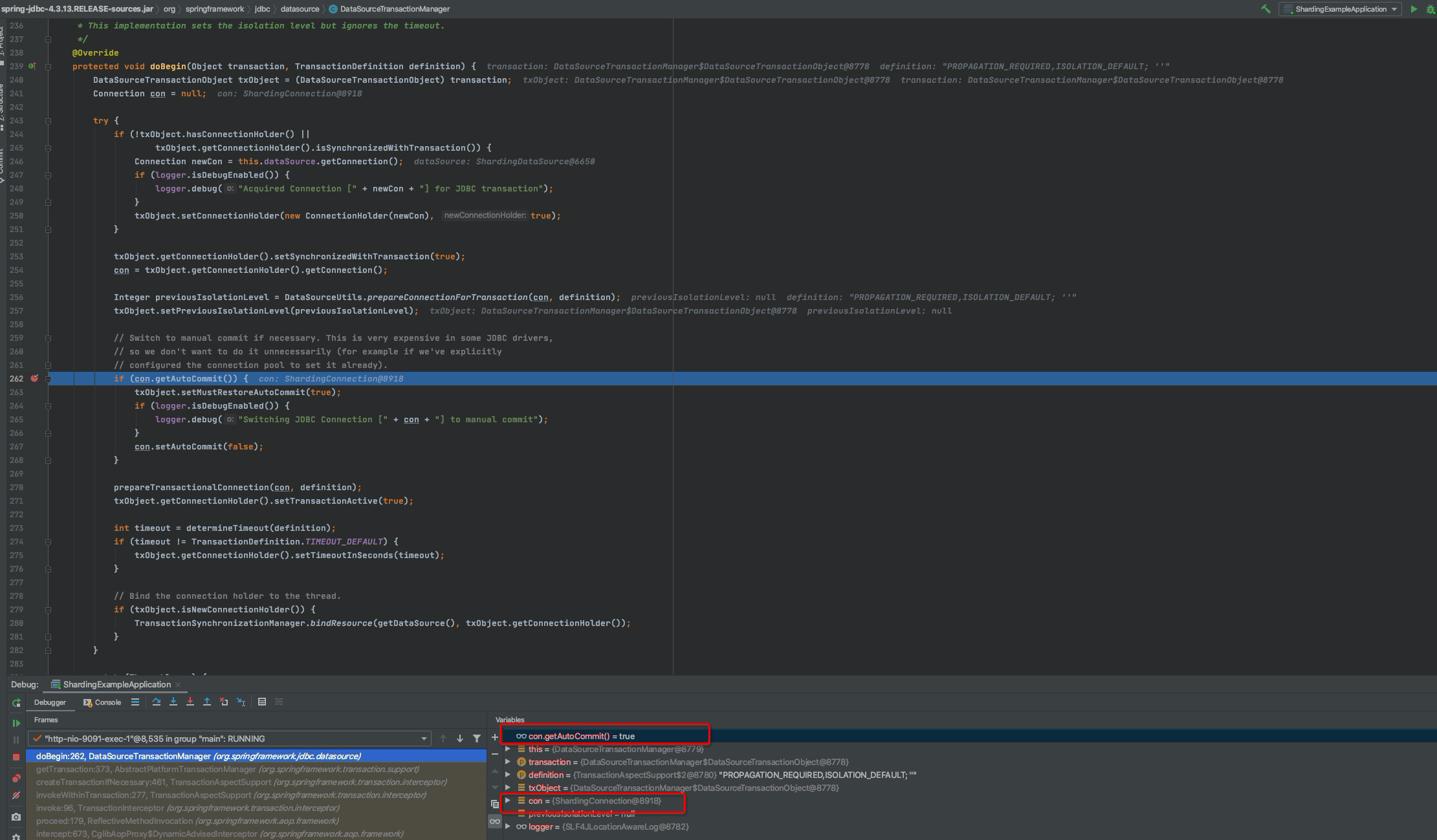
Task: Click the Force Step Into red arrow
Action: pos(190,702)
